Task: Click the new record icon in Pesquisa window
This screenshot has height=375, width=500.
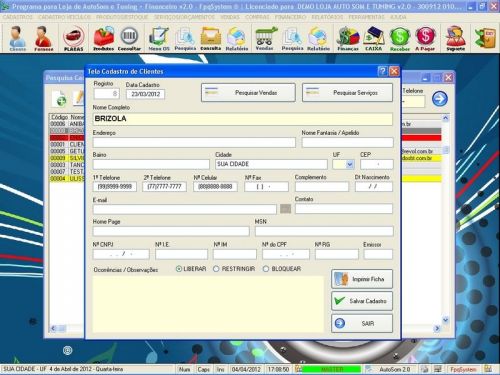Action: click(x=59, y=99)
